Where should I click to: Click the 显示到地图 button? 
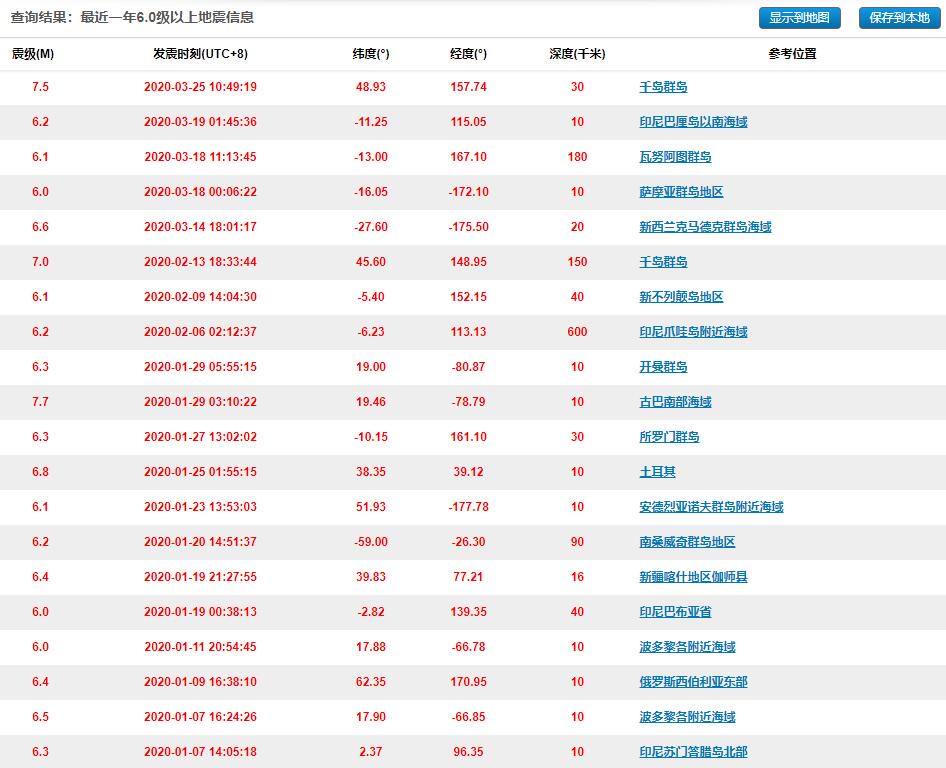coord(799,17)
